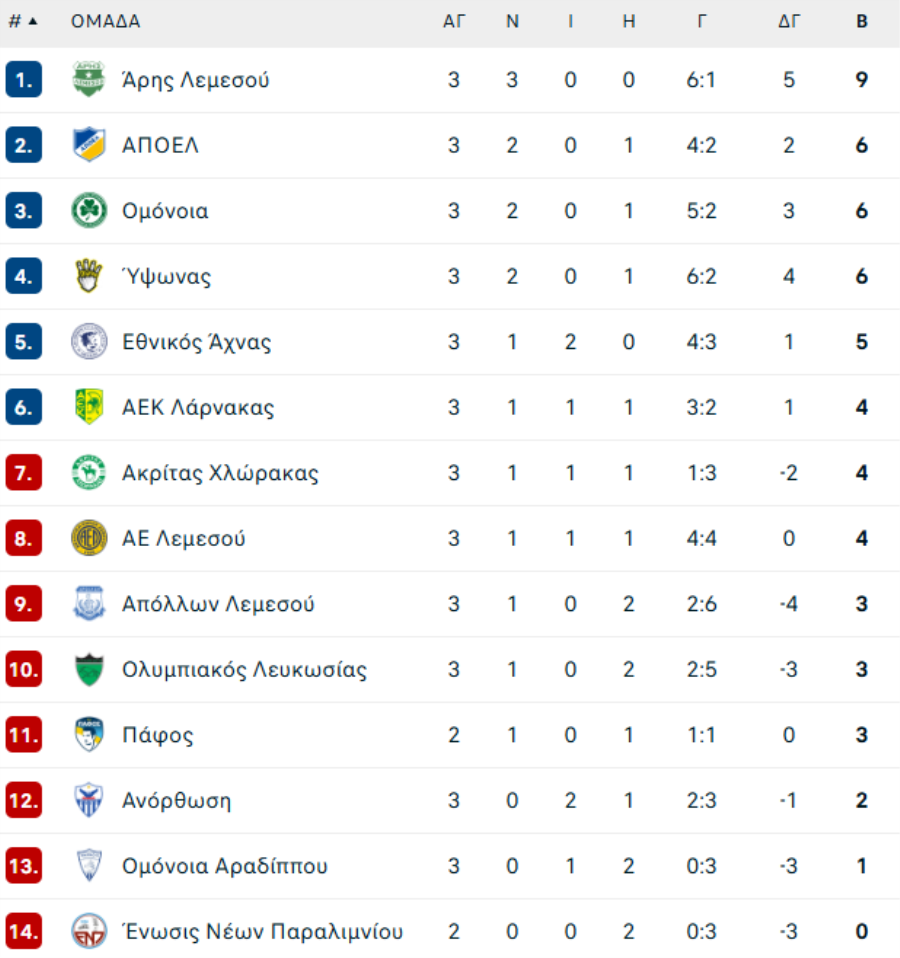The image size is (900, 958).
Task: Click the ΑΕ Λεμεσού round yellow logo
Action: click(89, 538)
